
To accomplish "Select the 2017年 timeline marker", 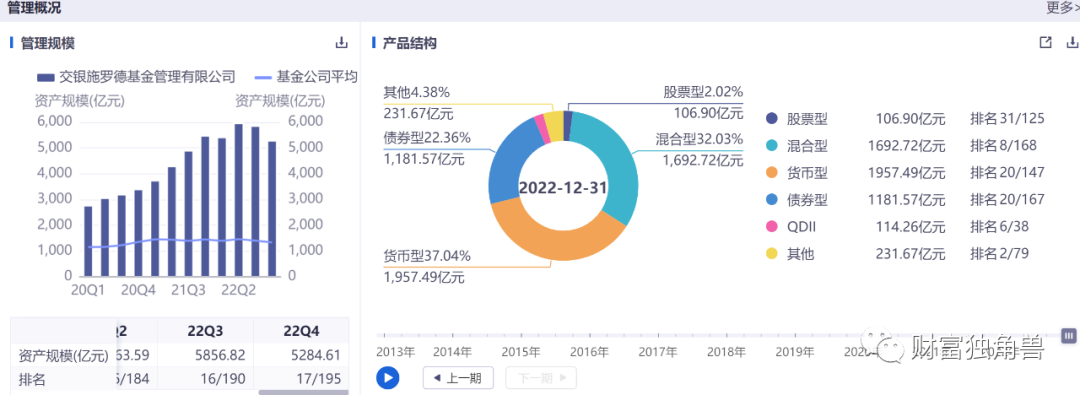I will (x=658, y=352).
